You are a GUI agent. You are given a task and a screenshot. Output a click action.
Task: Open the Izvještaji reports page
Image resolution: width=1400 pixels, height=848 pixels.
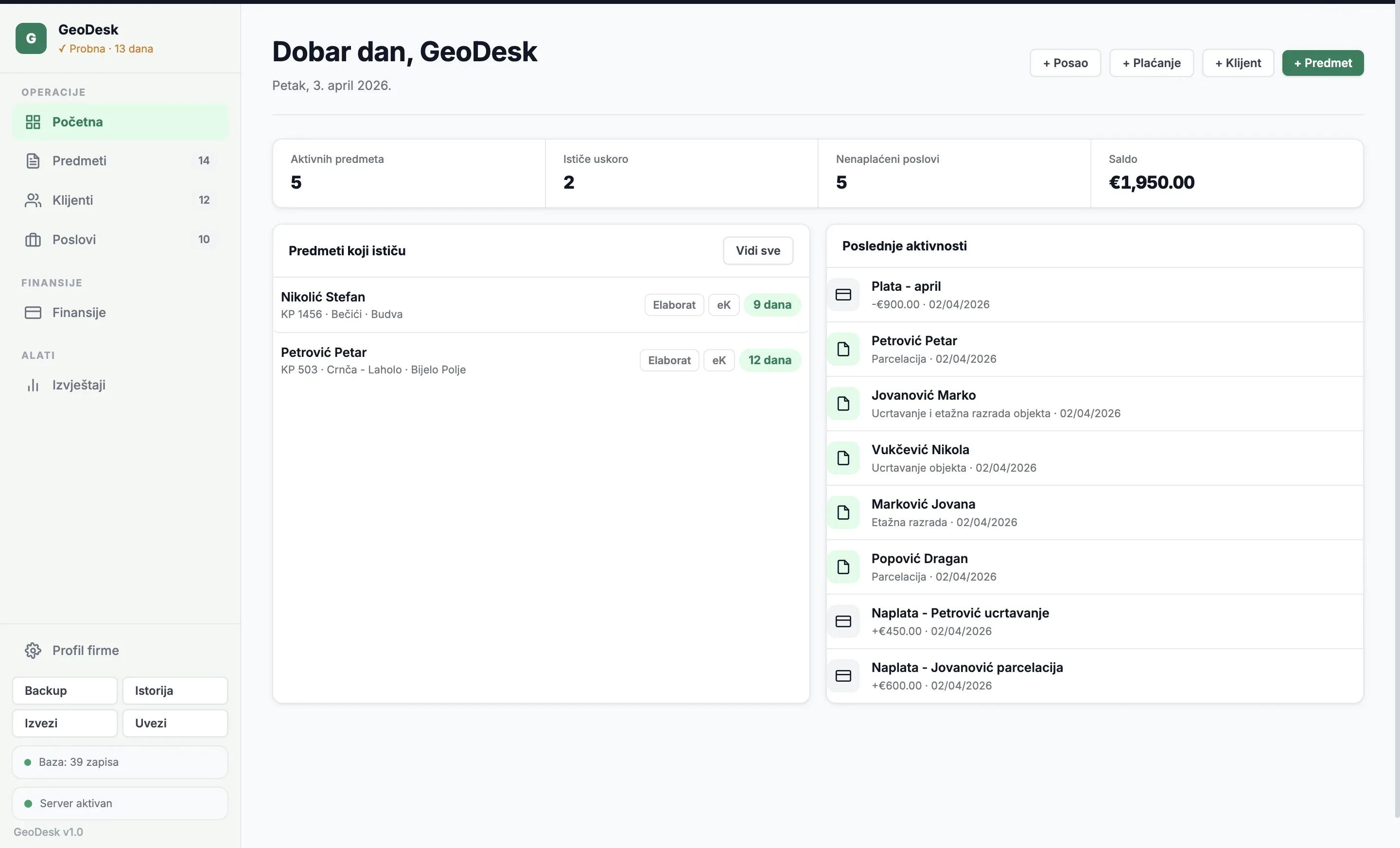[x=120, y=385]
